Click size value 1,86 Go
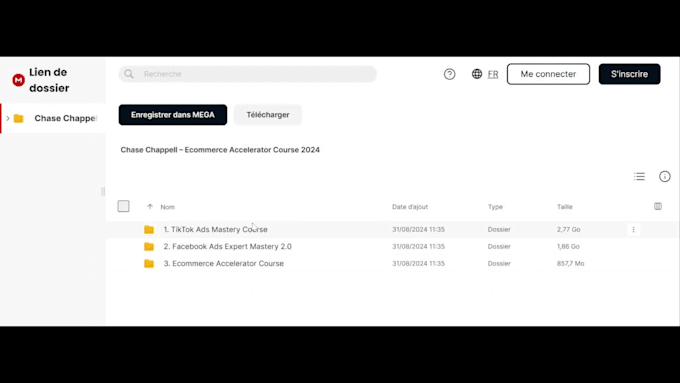 (x=568, y=246)
